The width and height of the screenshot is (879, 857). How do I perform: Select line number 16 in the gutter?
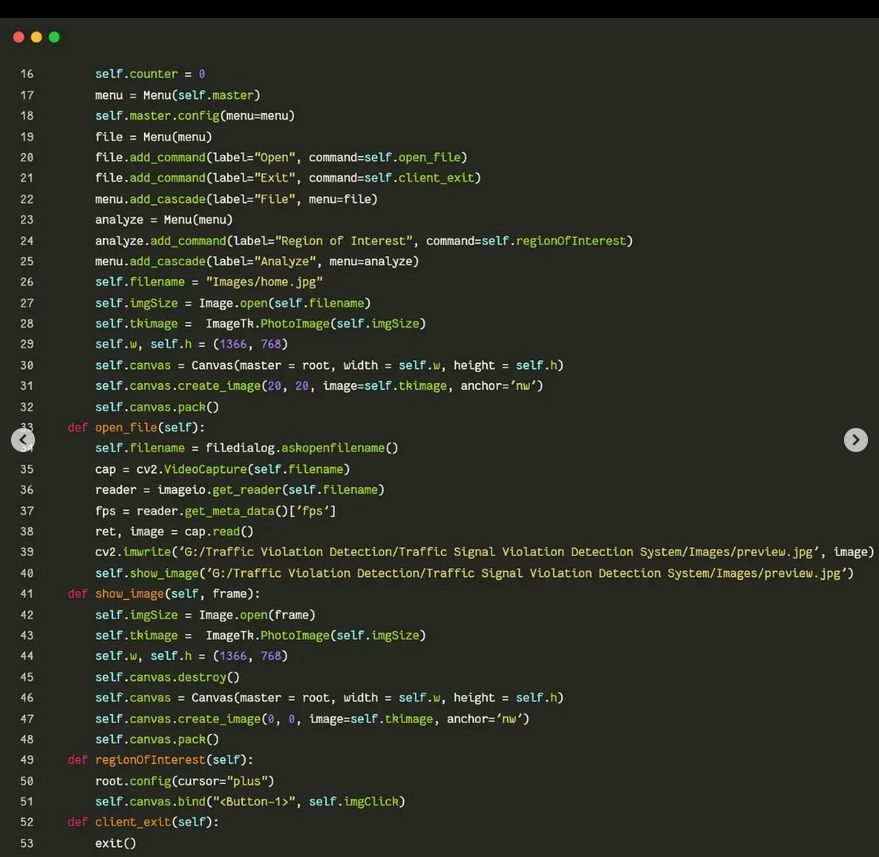[26, 74]
